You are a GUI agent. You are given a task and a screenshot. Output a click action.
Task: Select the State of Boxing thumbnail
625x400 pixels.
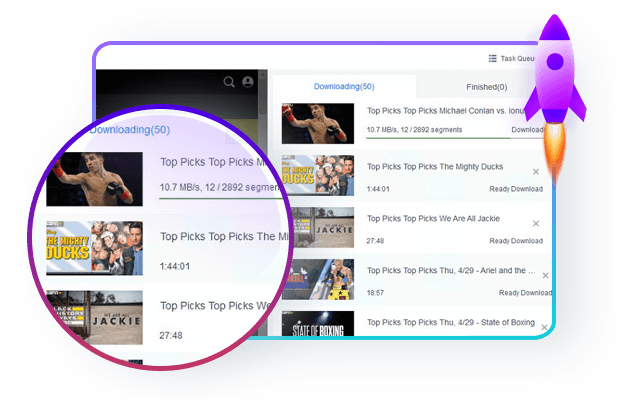click(318, 324)
